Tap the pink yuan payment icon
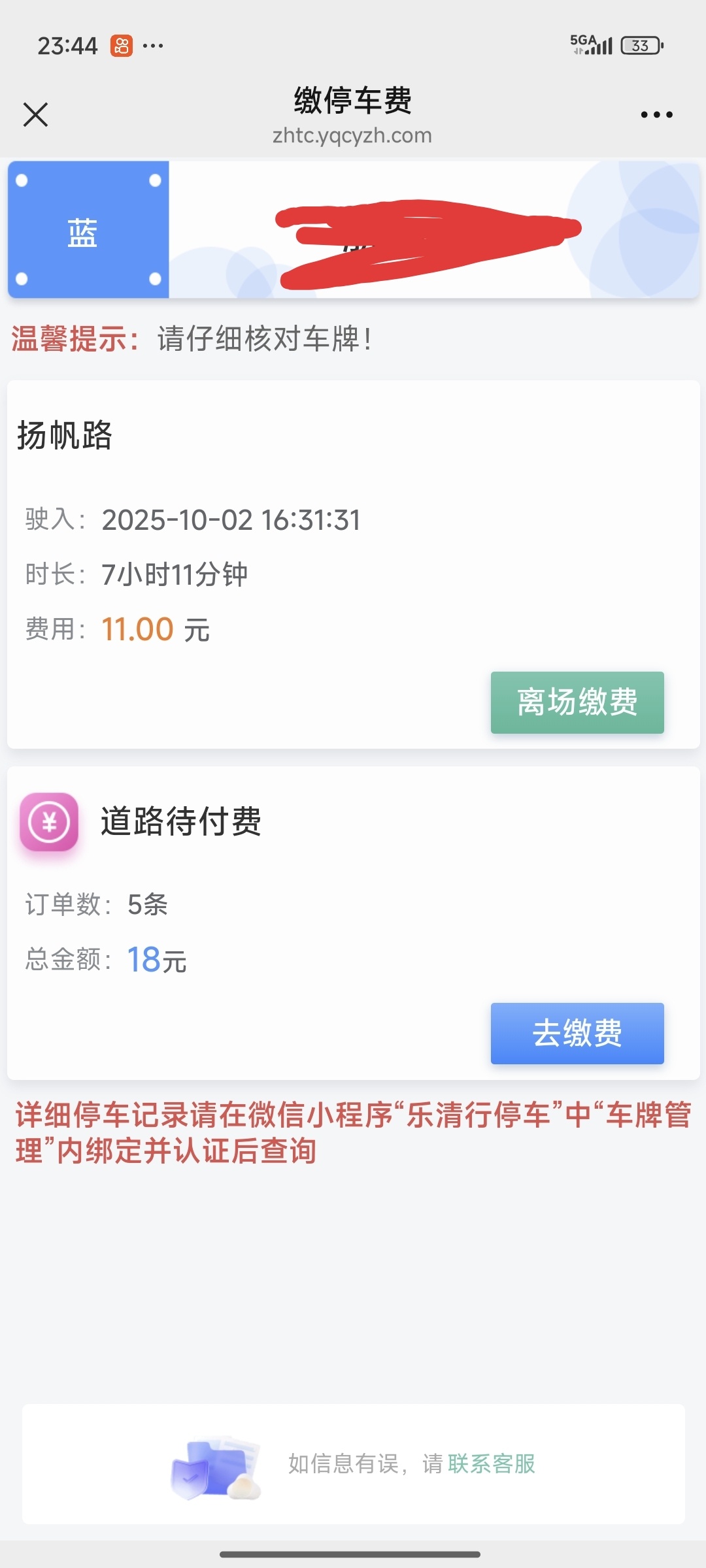Image resolution: width=706 pixels, height=1568 pixels. point(49,821)
